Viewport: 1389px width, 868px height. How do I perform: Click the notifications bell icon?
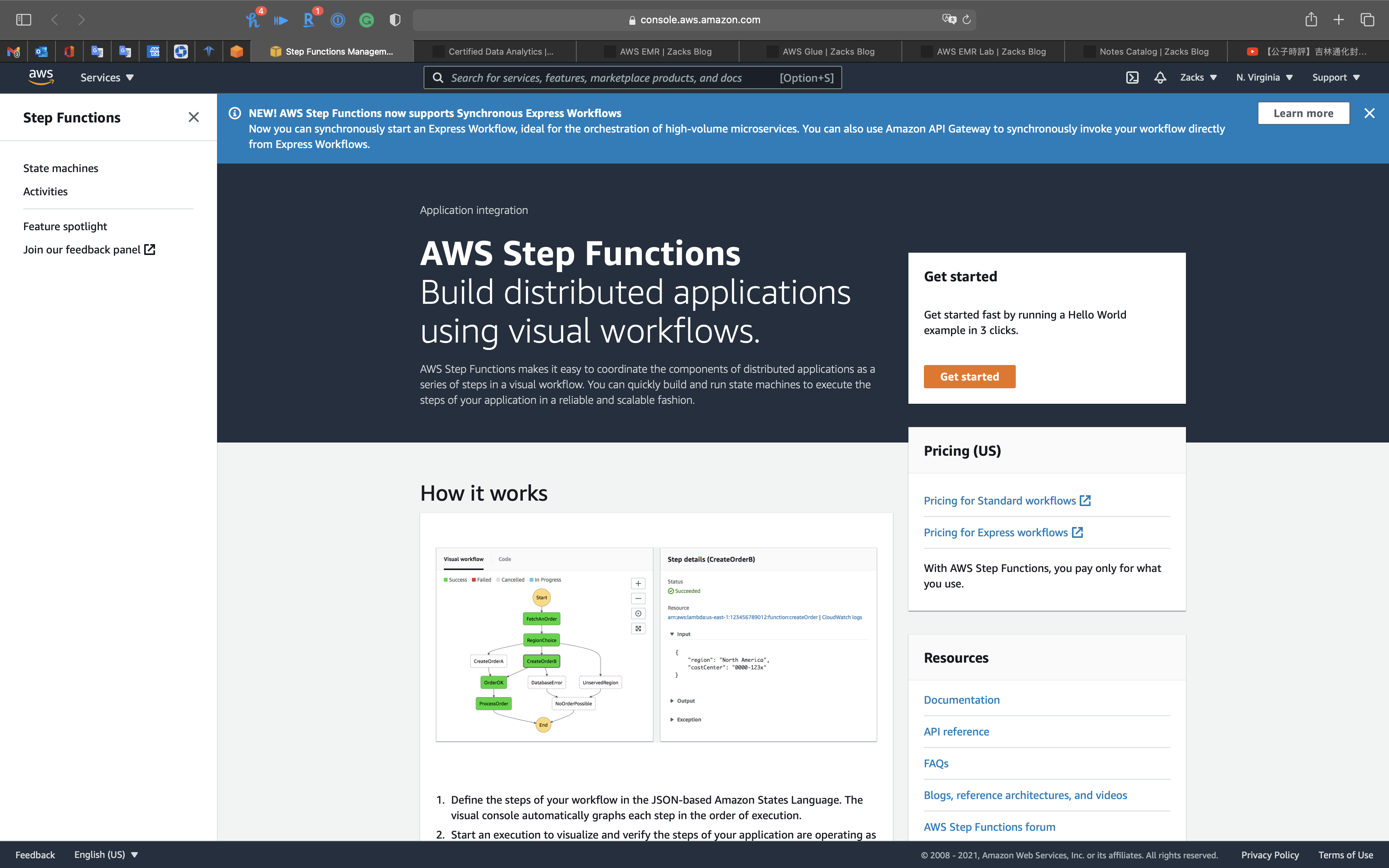1160,77
